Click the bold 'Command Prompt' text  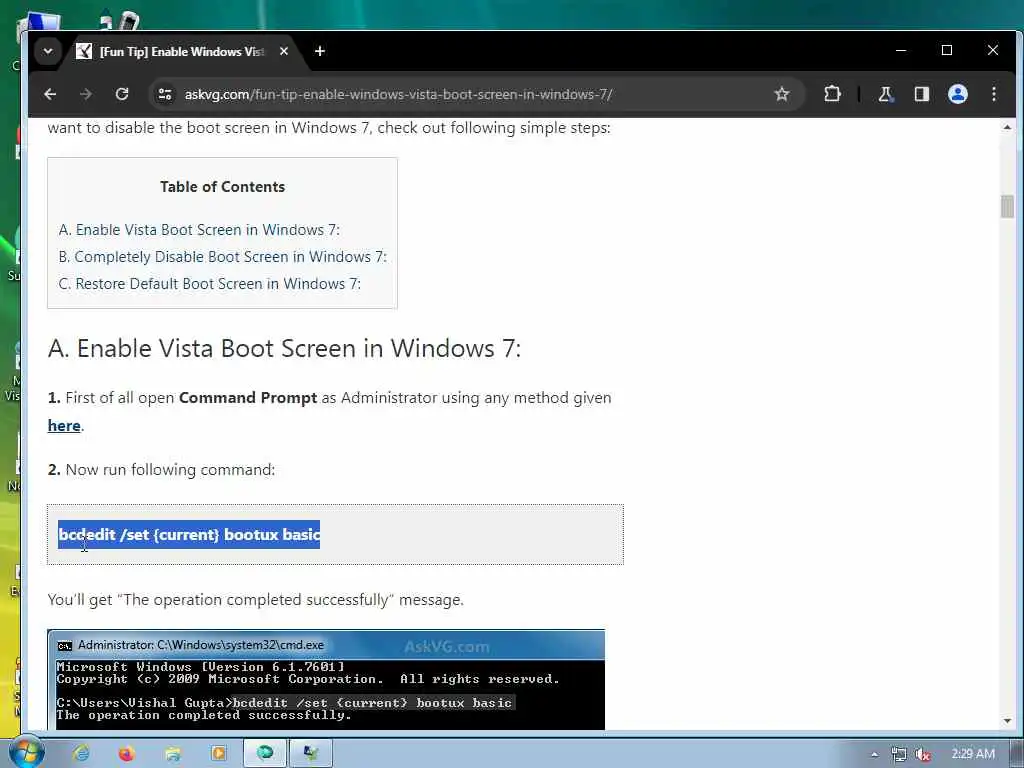tap(248, 398)
